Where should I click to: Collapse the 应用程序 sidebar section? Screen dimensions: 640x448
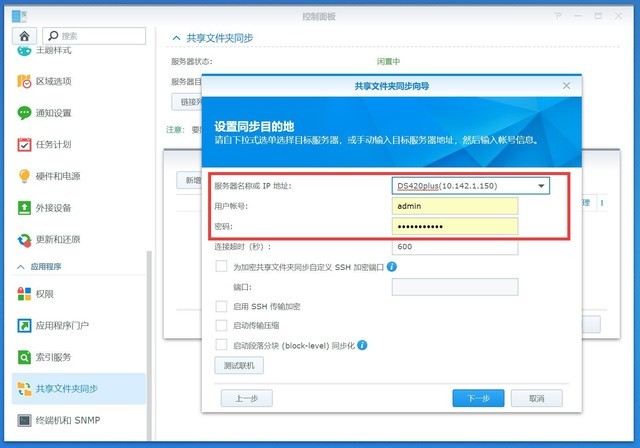(20, 267)
